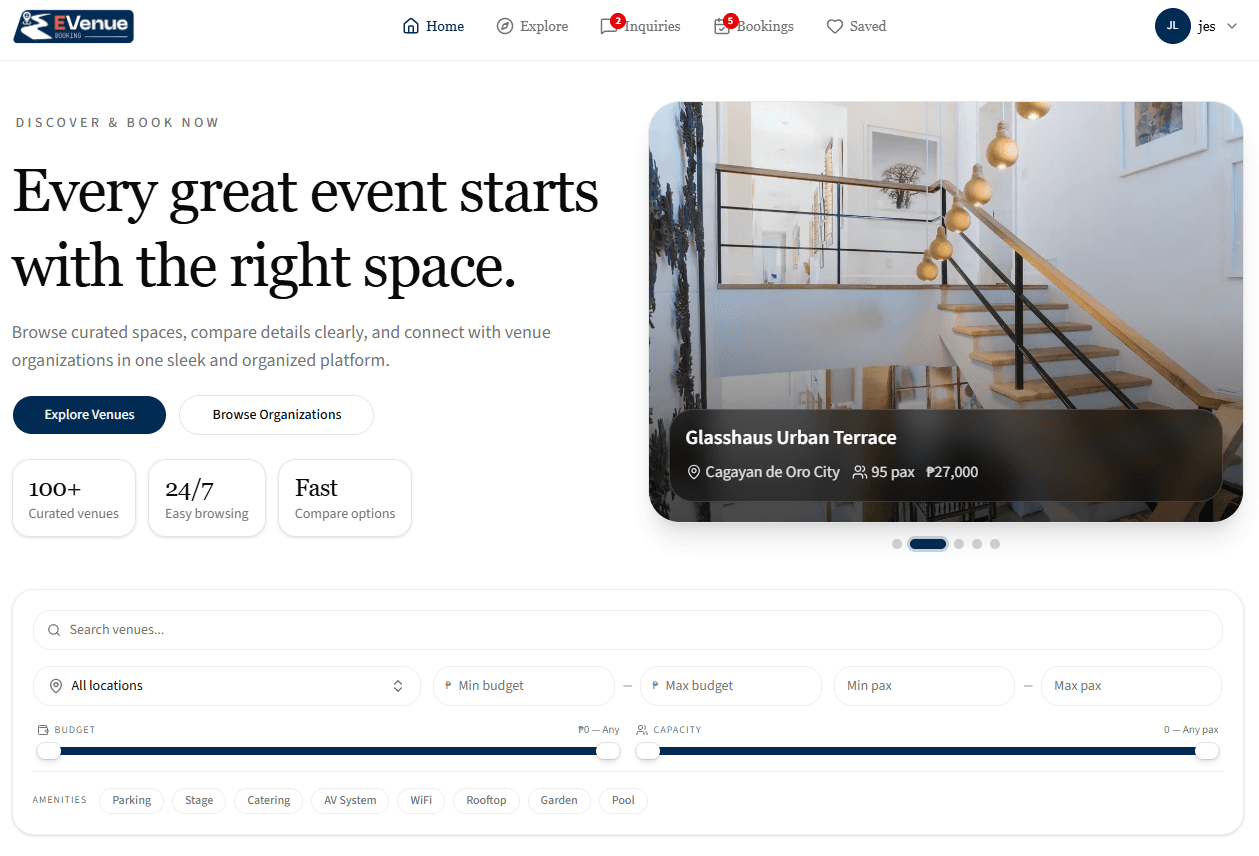Expand the jes account menu chevron

pyautogui.click(x=1232, y=27)
